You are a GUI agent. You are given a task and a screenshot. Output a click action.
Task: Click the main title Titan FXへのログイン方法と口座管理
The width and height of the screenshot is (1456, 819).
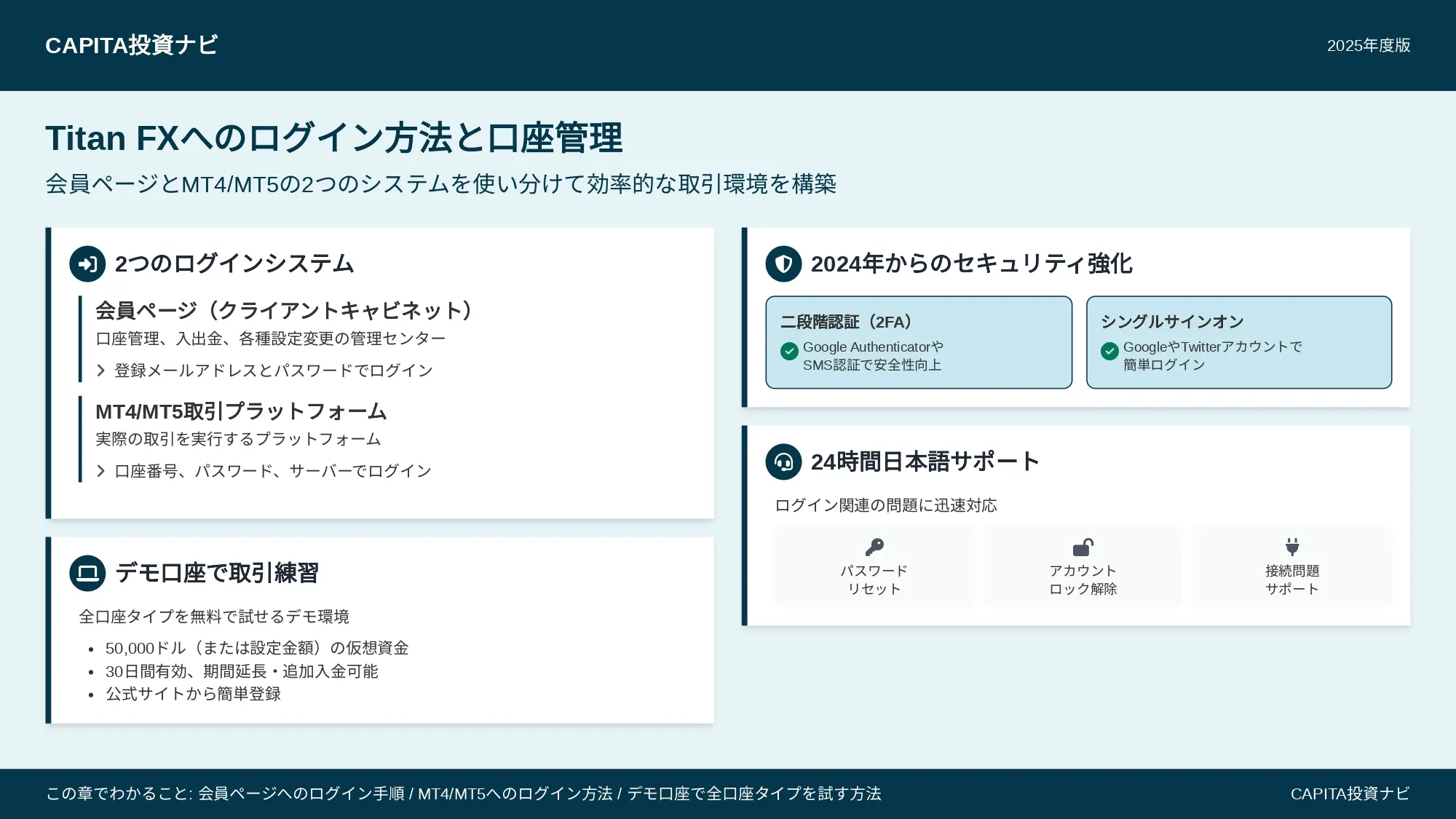coord(334,138)
